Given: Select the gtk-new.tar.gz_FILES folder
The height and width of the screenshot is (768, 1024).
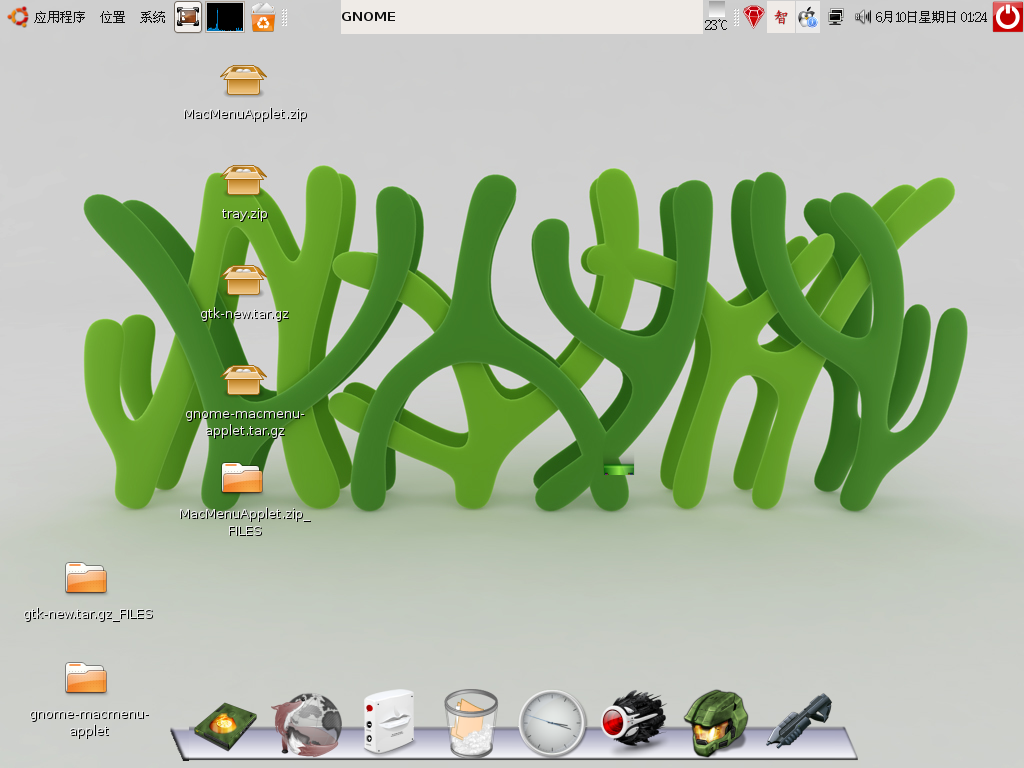Looking at the screenshot, I should [x=86, y=577].
